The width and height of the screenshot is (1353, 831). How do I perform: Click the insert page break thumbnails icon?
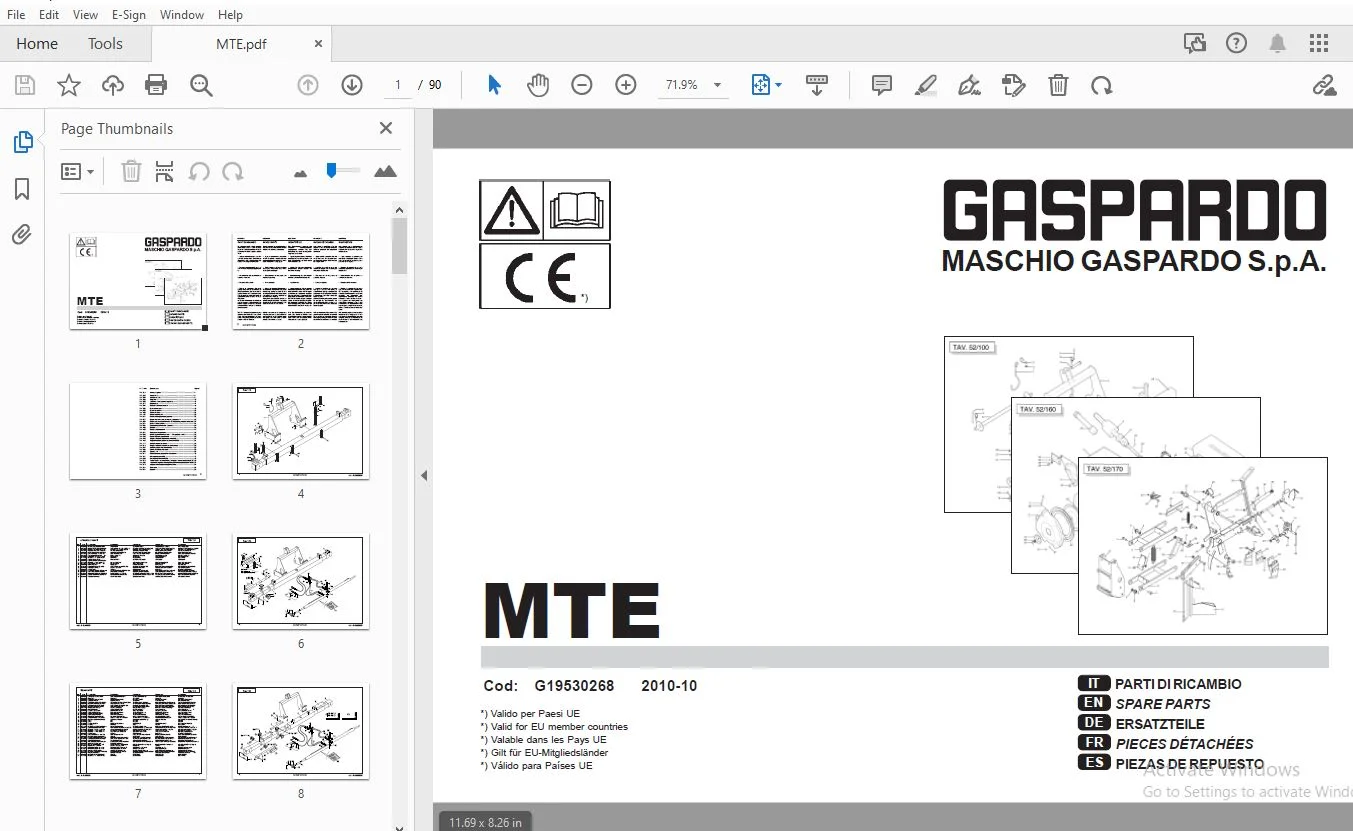coord(165,172)
